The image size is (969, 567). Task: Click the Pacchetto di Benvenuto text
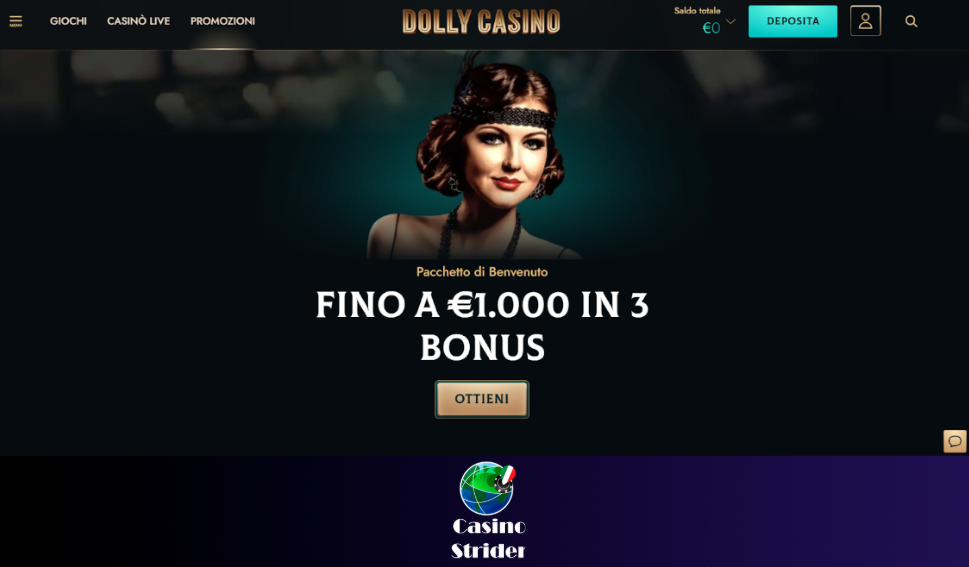point(482,271)
